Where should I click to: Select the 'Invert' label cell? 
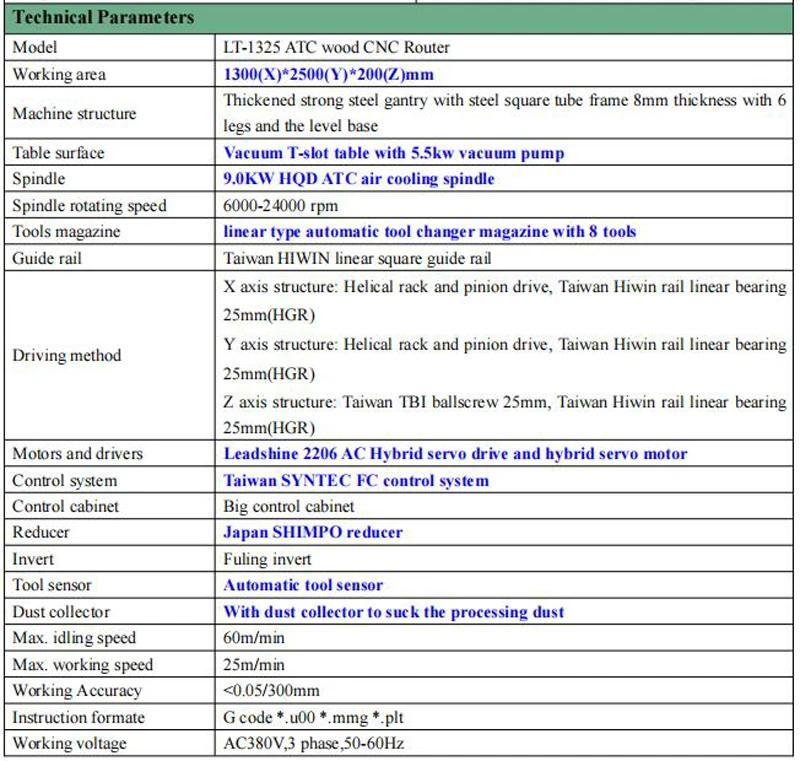pyautogui.click(x=110, y=559)
